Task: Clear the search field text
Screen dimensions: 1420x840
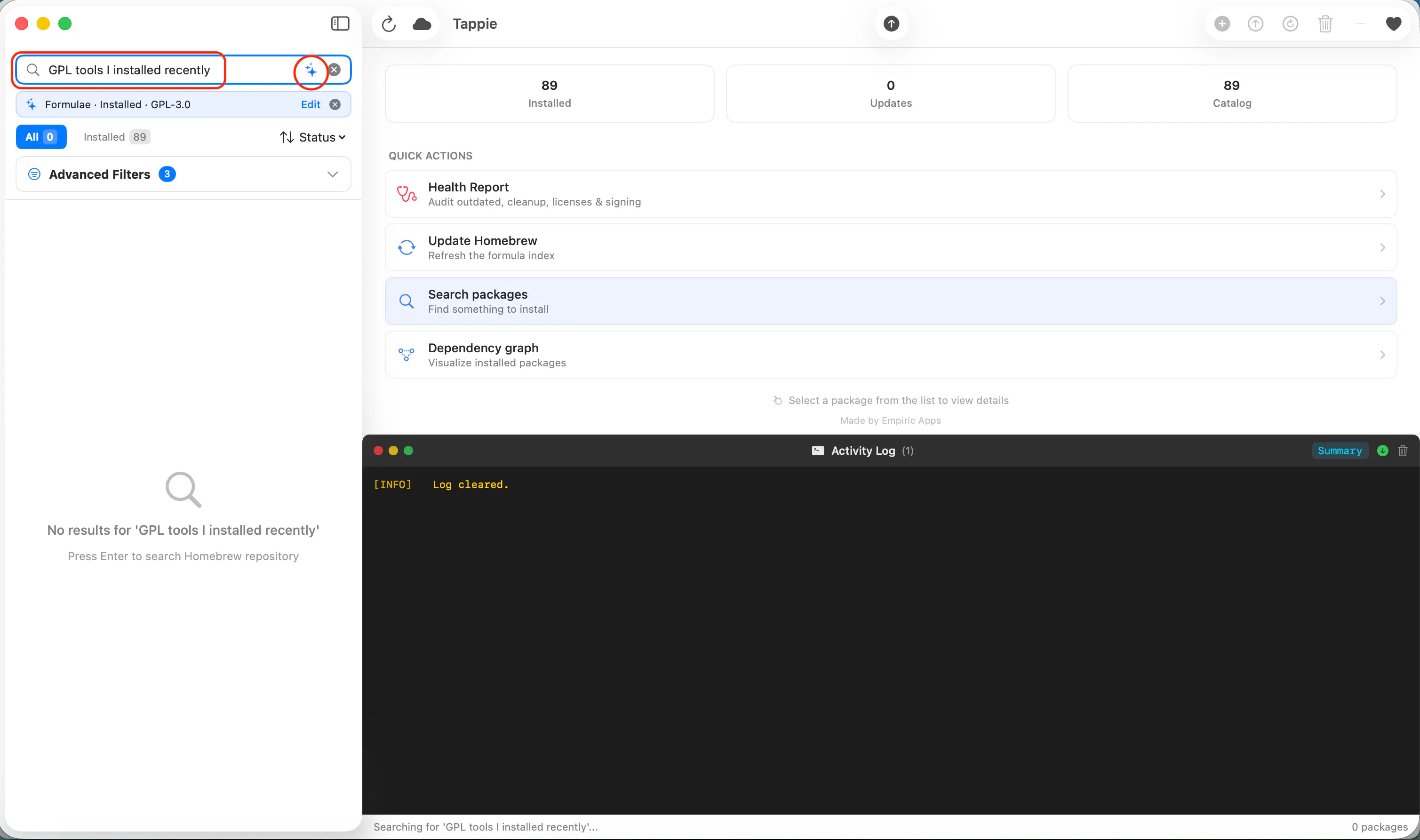Action: [335, 70]
